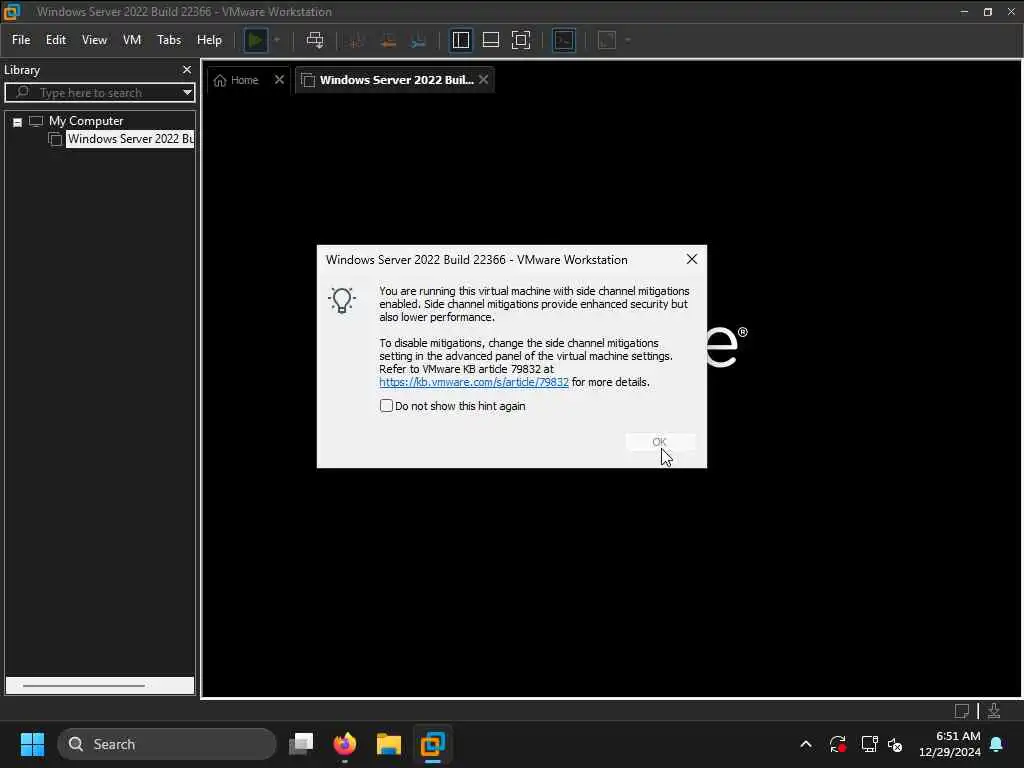Click the console view toolbar icon
The width and height of the screenshot is (1024, 768).
pos(564,40)
